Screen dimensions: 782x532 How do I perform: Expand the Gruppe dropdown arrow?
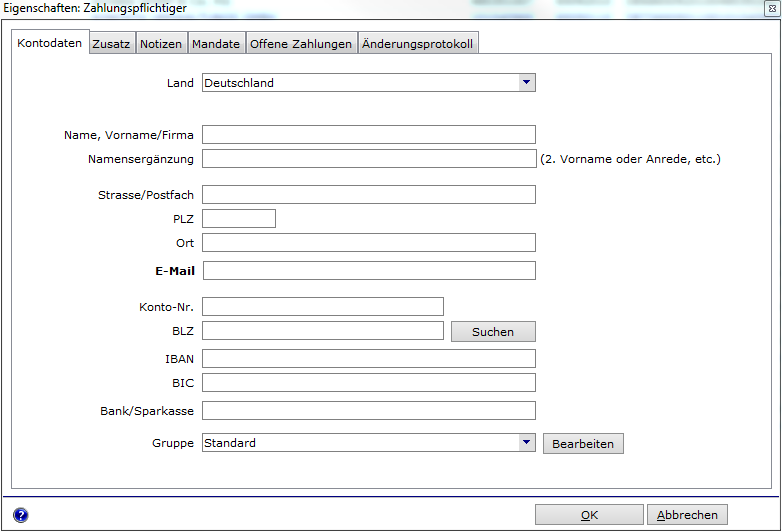tap(526, 442)
